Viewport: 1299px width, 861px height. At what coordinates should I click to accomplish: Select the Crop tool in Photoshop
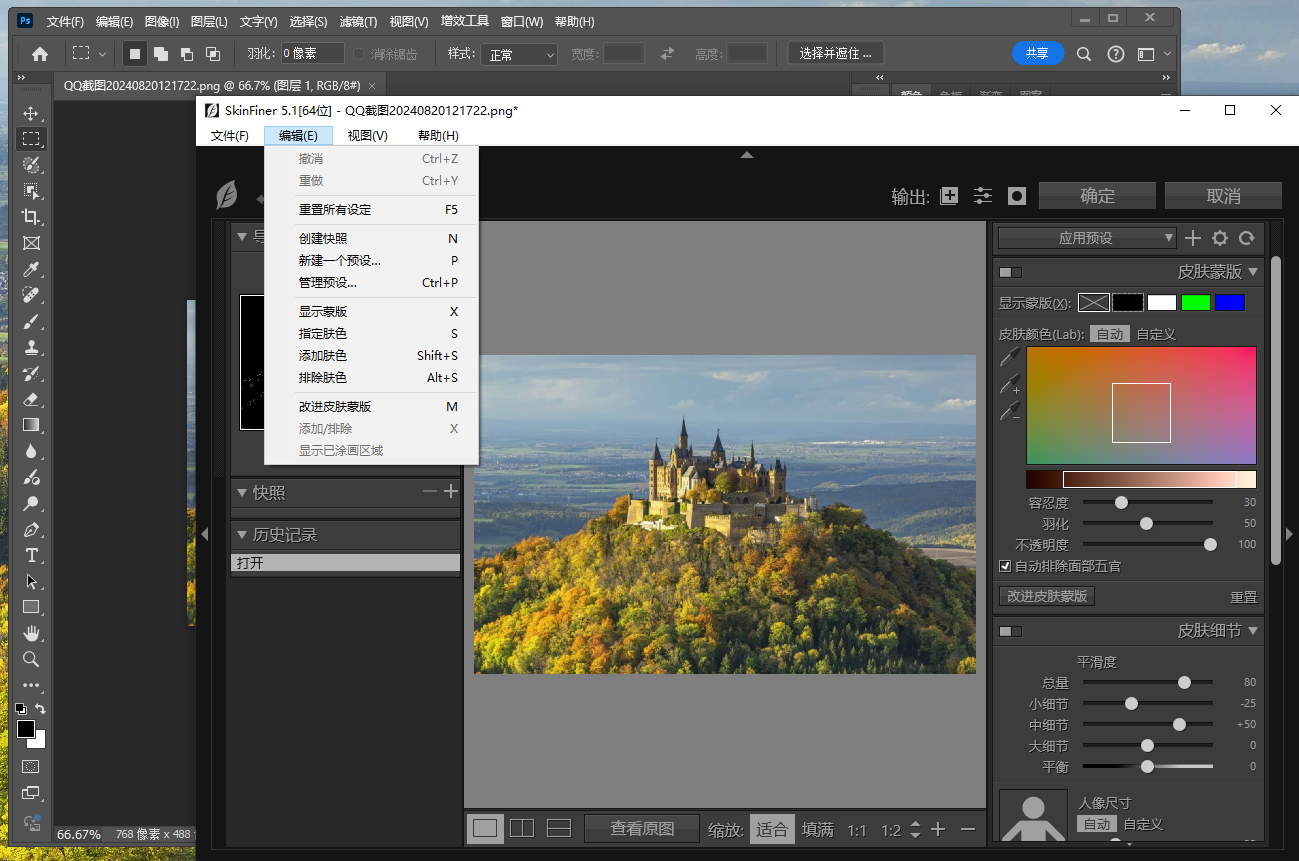click(x=31, y=217)
